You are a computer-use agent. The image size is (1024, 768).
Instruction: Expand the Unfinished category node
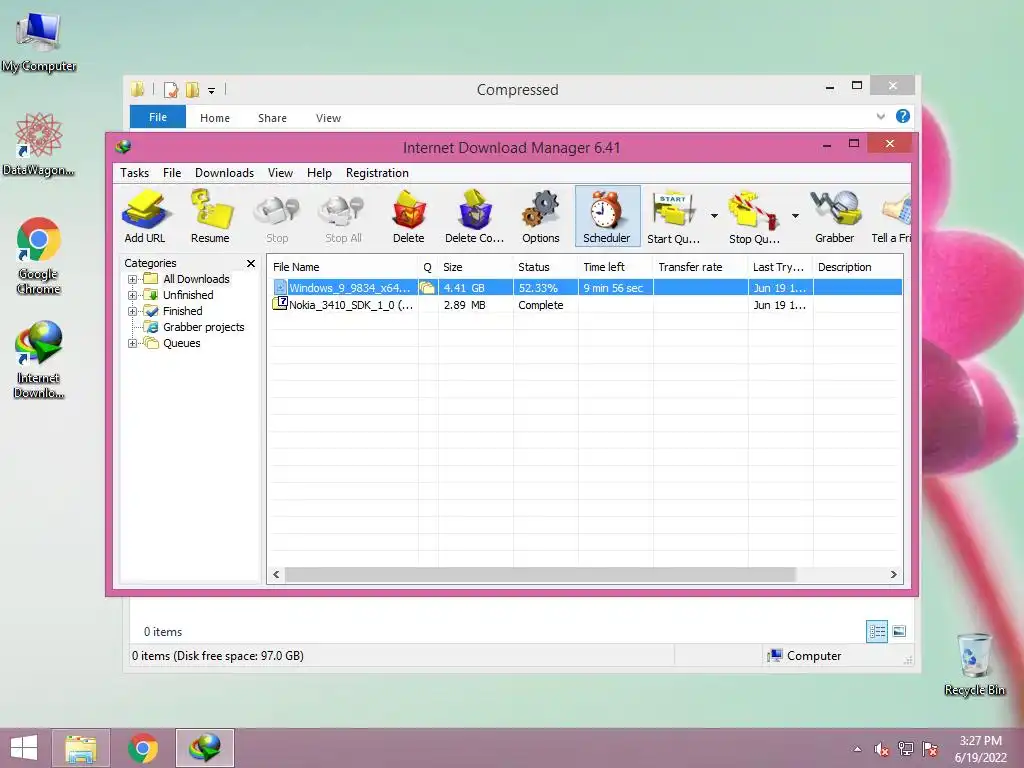point(133,295)
